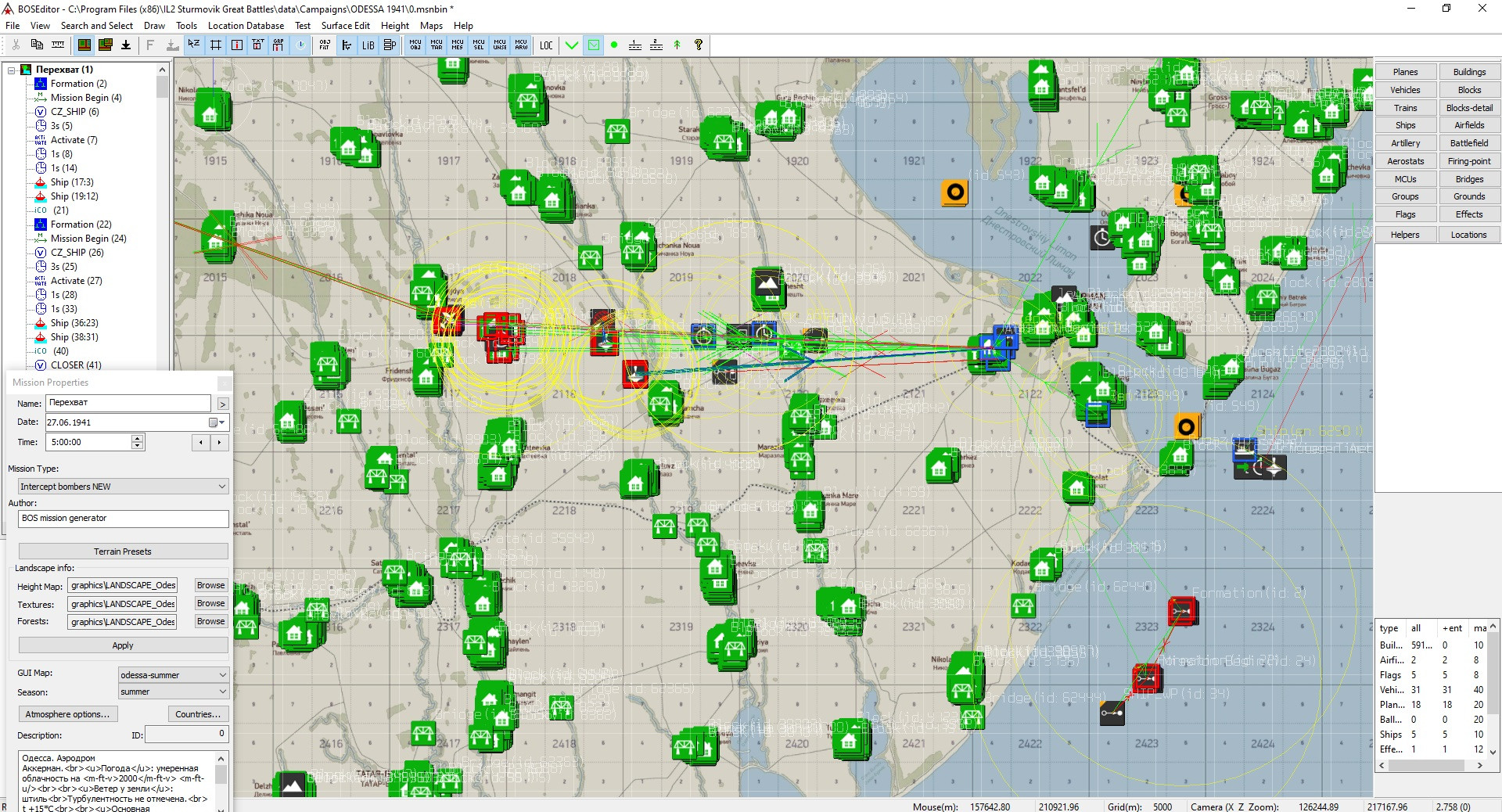Open the Surface Edit menu

point(345,26)
